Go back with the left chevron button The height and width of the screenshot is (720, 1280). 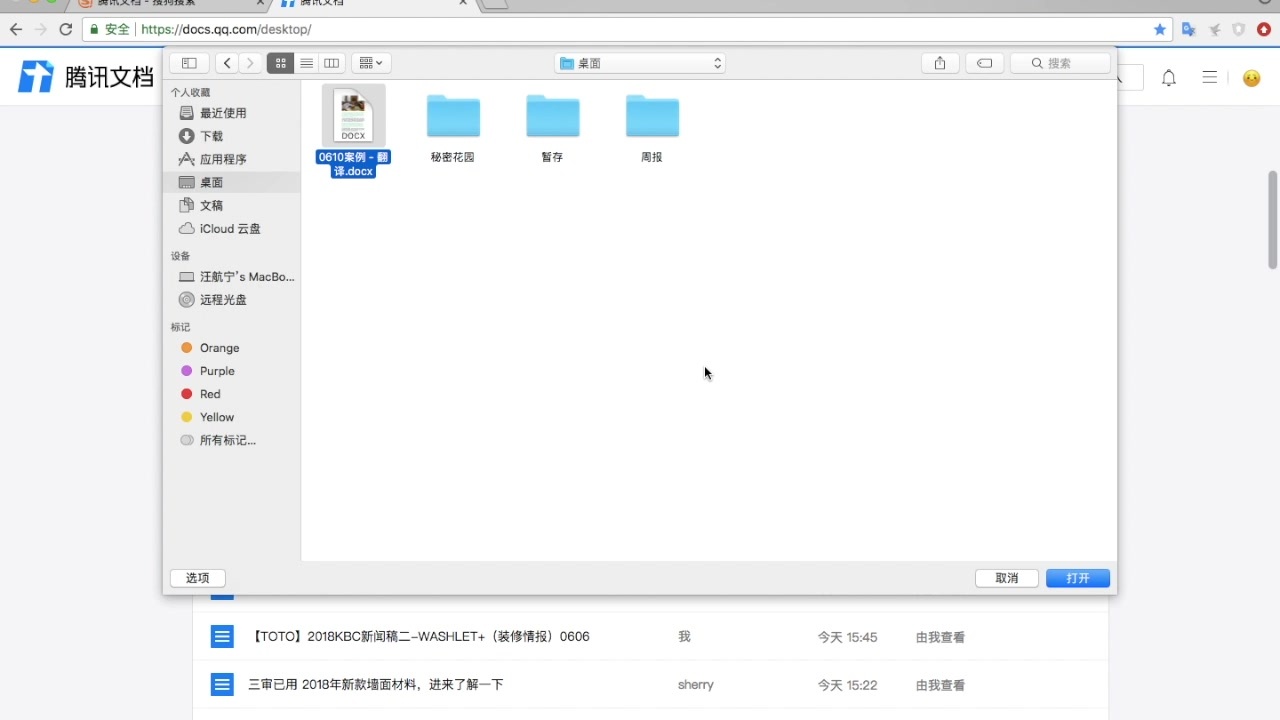point(227,63)
